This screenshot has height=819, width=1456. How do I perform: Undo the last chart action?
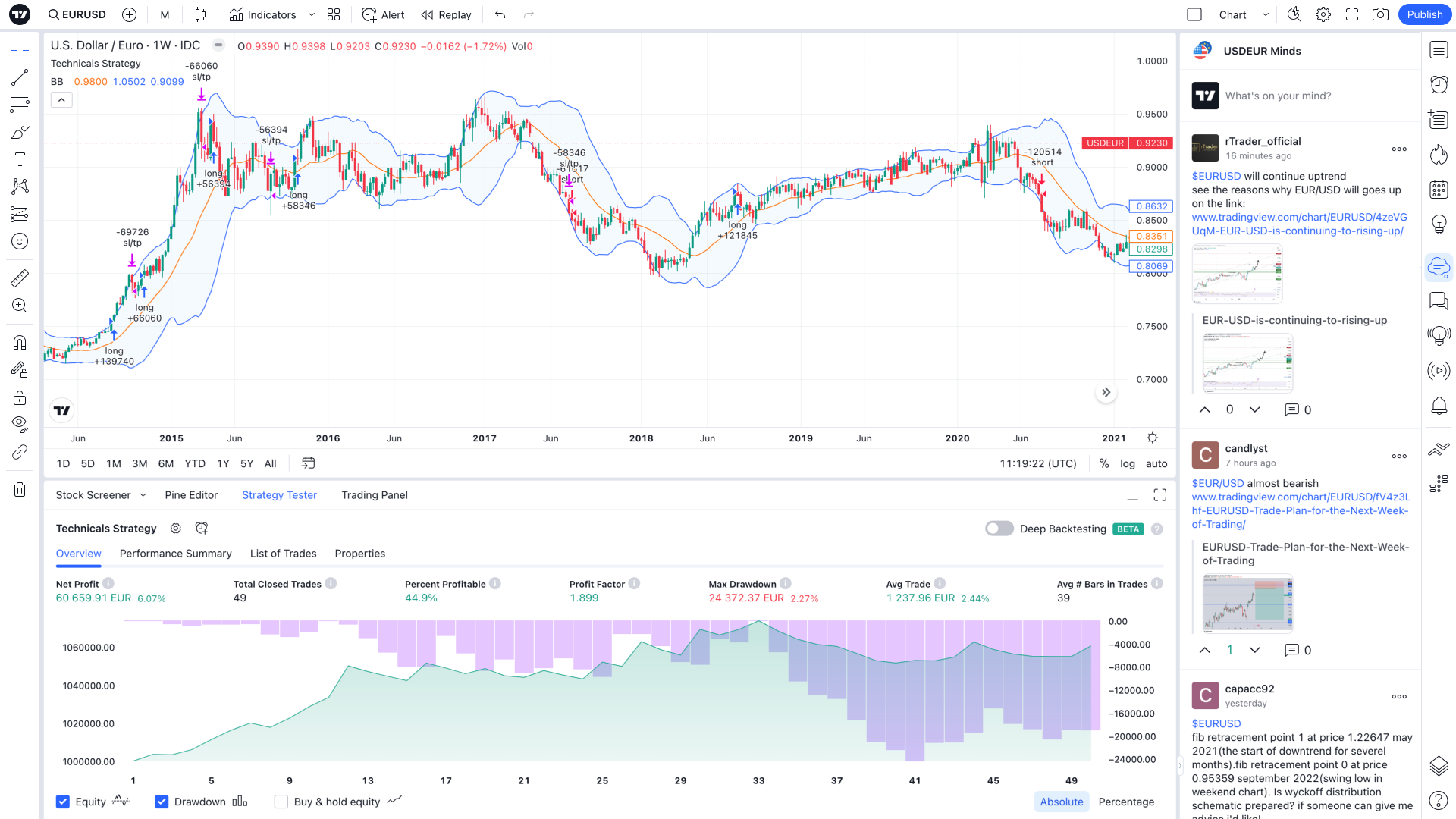500,14
